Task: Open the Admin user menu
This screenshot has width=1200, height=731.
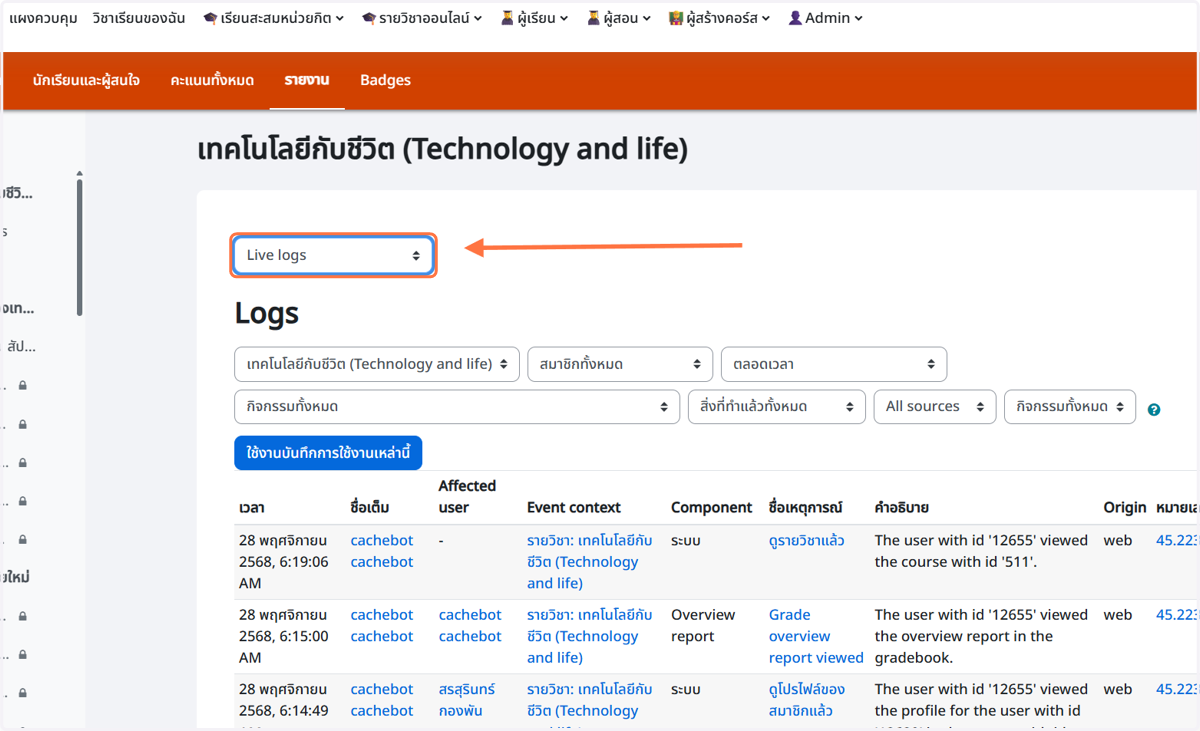Action: (x=825, y=18)
